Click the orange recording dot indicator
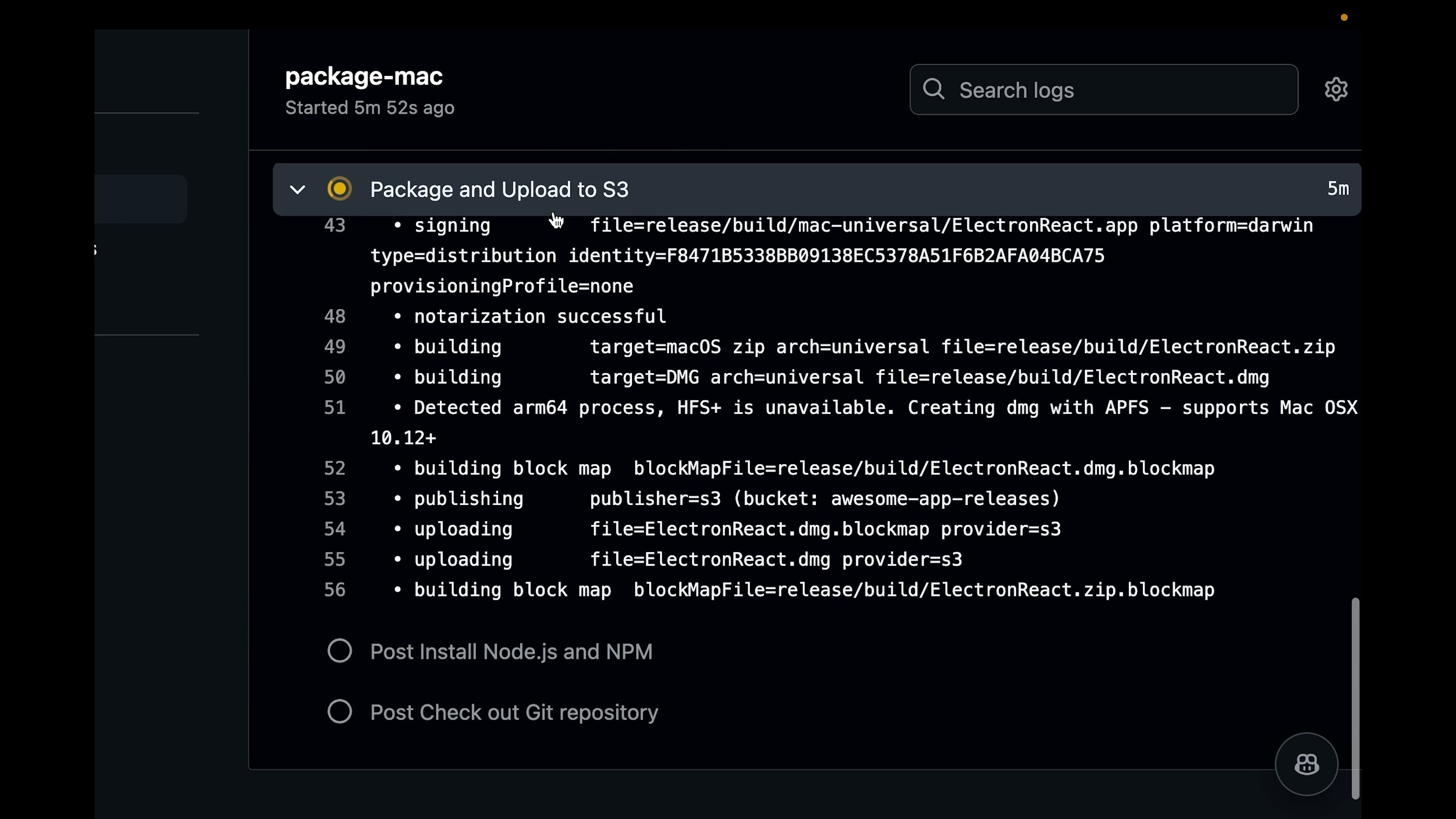The height and width of the screenshot is (819, 1456). pyautogui.click(x=1344, y=17)
